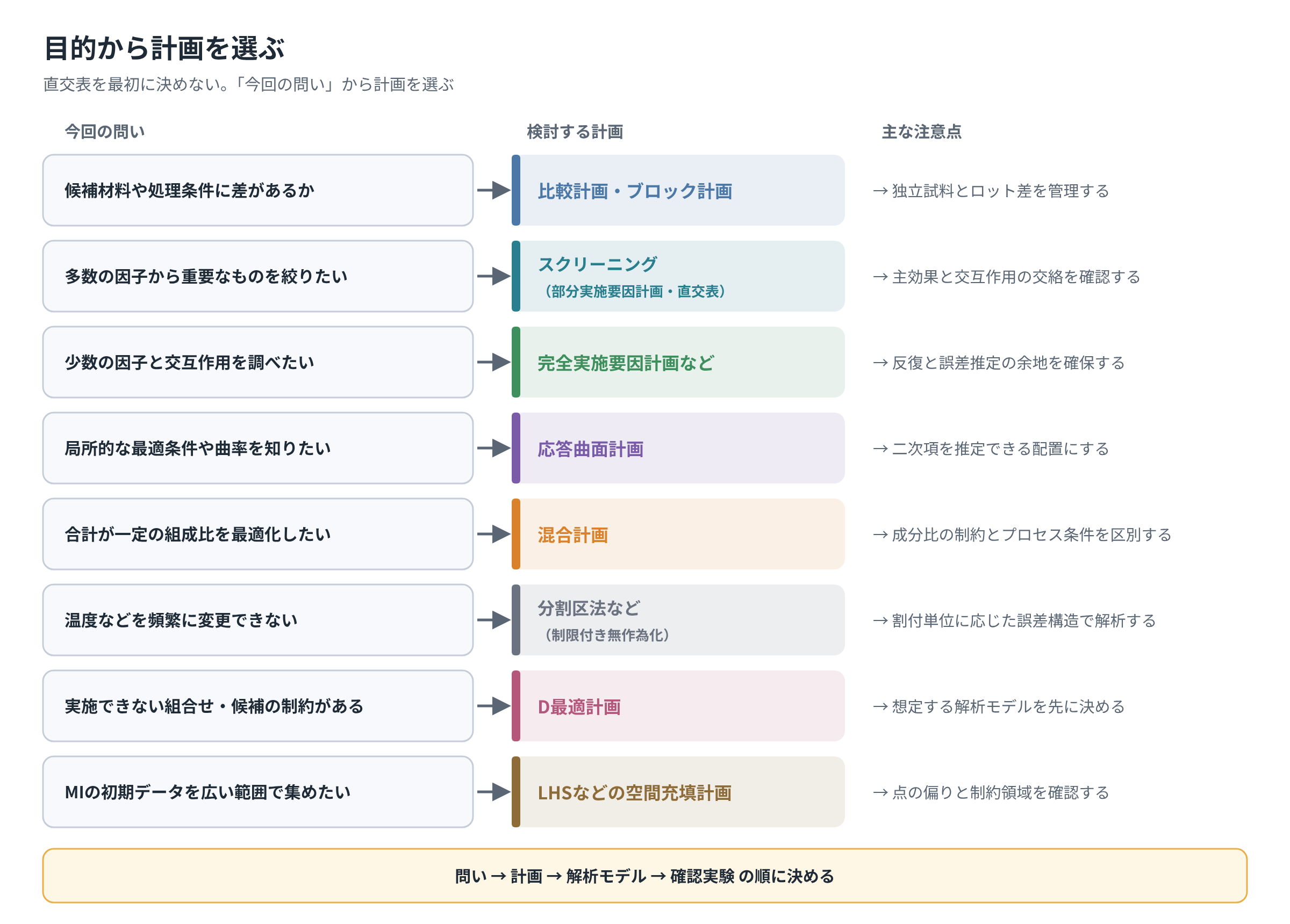Click the column header 今回の問い
This screenshot has height=924, width=1290.
(x=105, y=132)
